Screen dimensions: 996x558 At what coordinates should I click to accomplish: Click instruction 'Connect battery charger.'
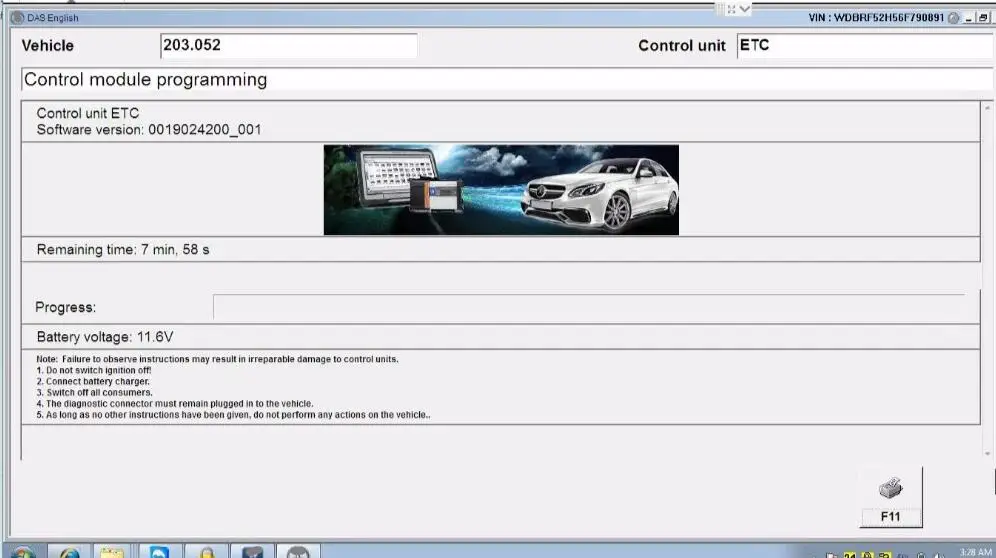(x=93, y=381)
